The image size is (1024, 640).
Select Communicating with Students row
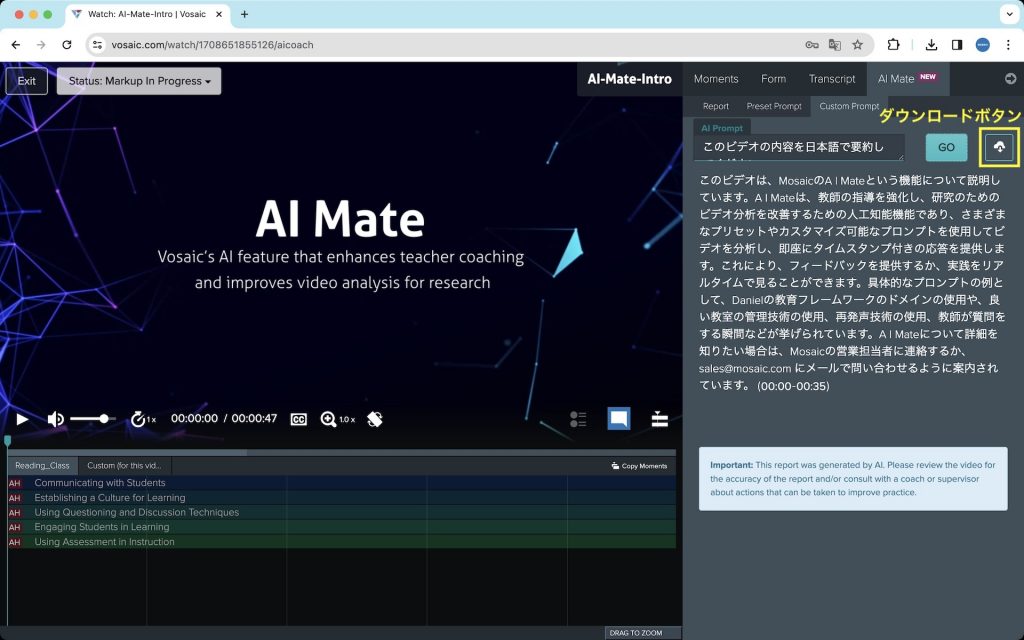tap(342, 483)
